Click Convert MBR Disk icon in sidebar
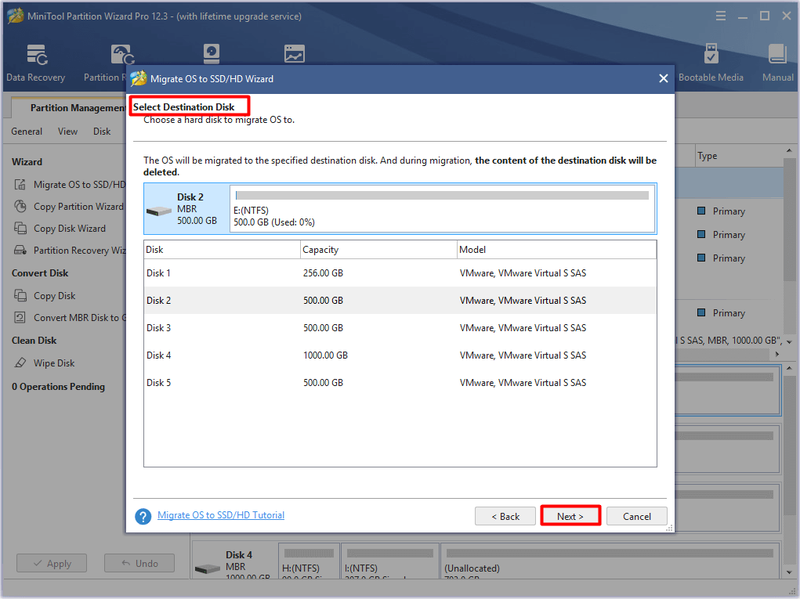The width and height of the screenshot is (800, 599). tap(20, 318)
